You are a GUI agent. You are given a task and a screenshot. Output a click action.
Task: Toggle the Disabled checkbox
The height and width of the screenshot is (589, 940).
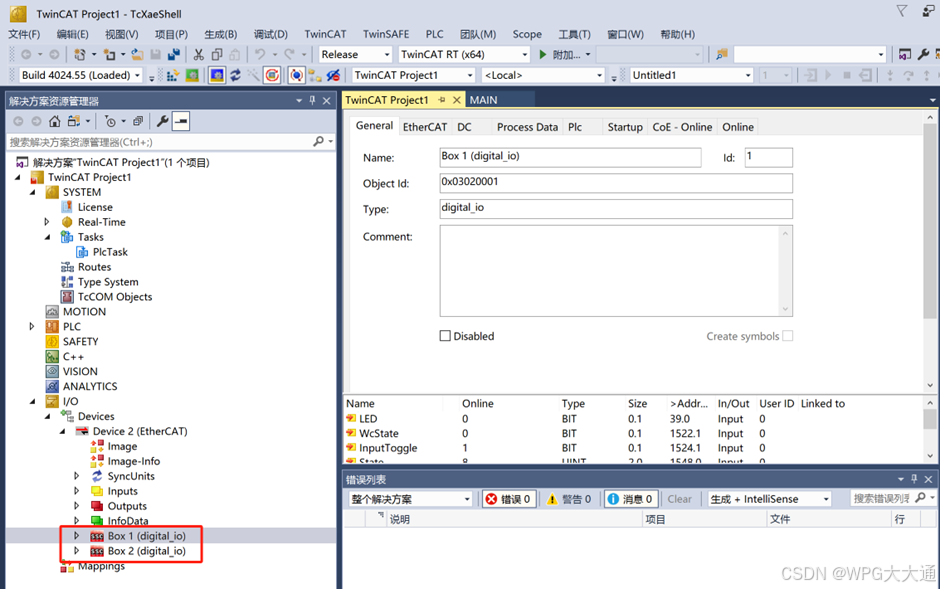click(x=445, y=336)
